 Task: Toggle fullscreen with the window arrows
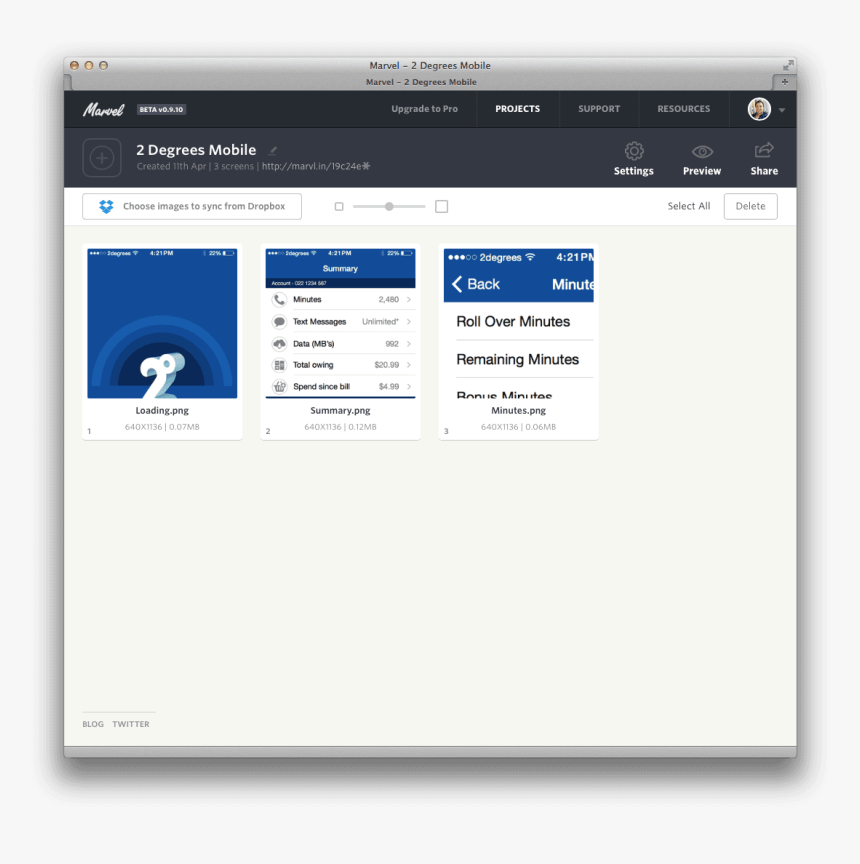tap(788, 66)
